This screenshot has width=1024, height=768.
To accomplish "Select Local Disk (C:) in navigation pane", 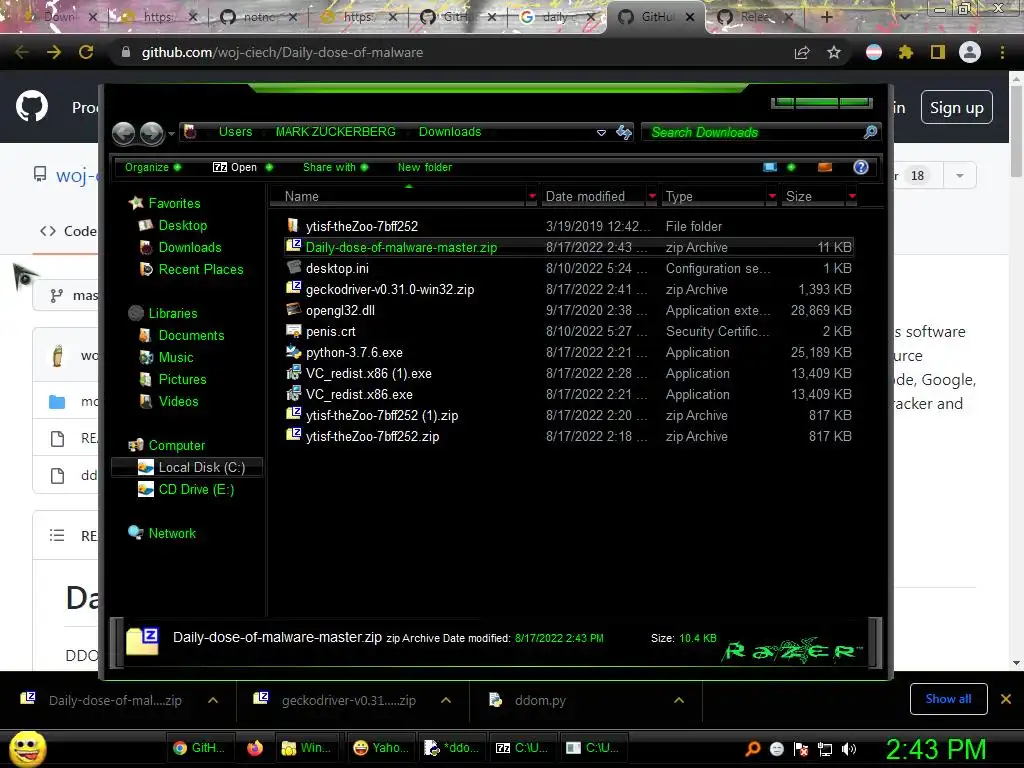I will (x=188, y=467).
